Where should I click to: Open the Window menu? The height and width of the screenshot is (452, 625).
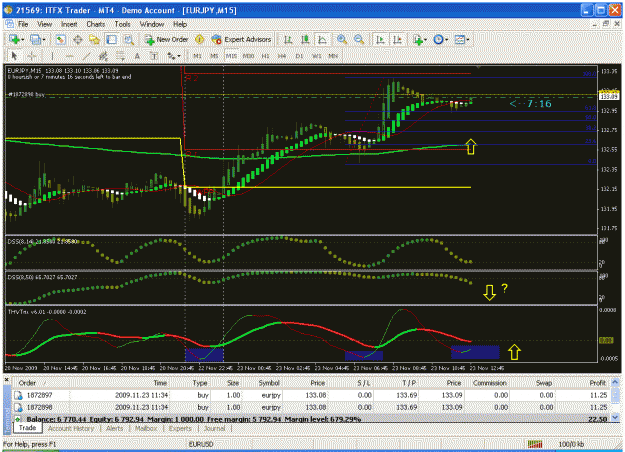pyautogui.click(x=152, y=24)
